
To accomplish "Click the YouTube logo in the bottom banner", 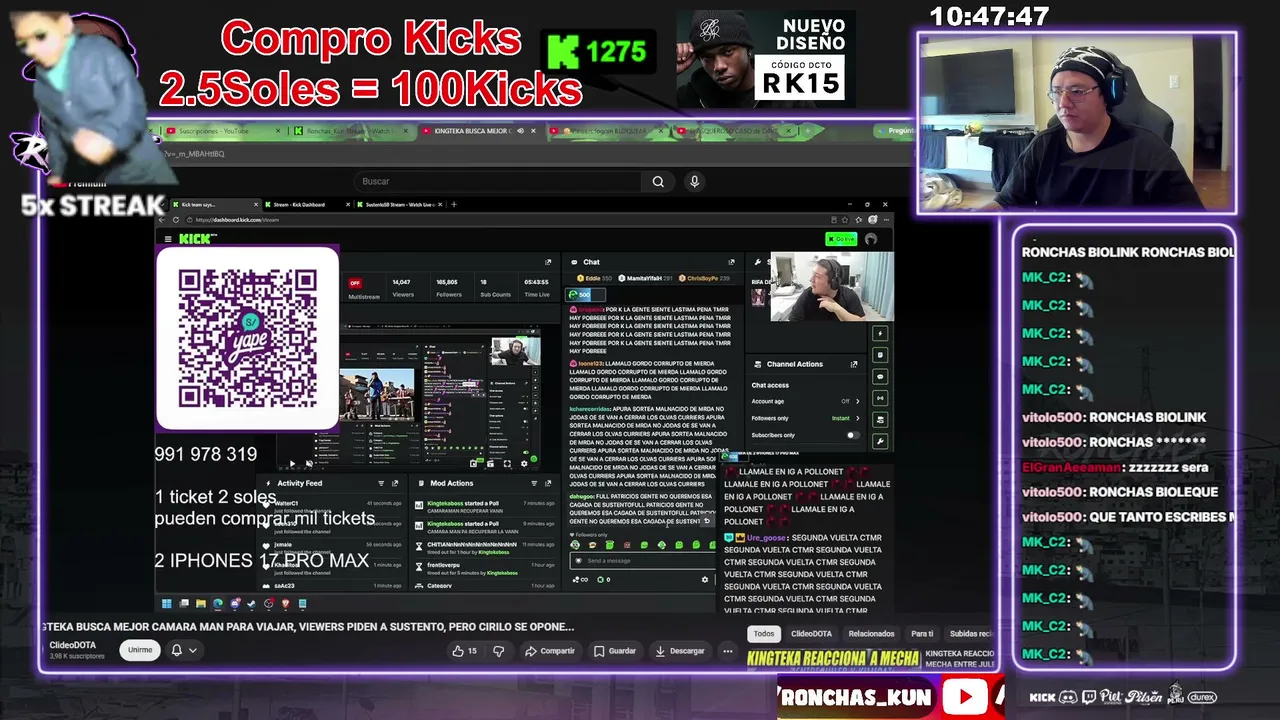I will (965, 697).
